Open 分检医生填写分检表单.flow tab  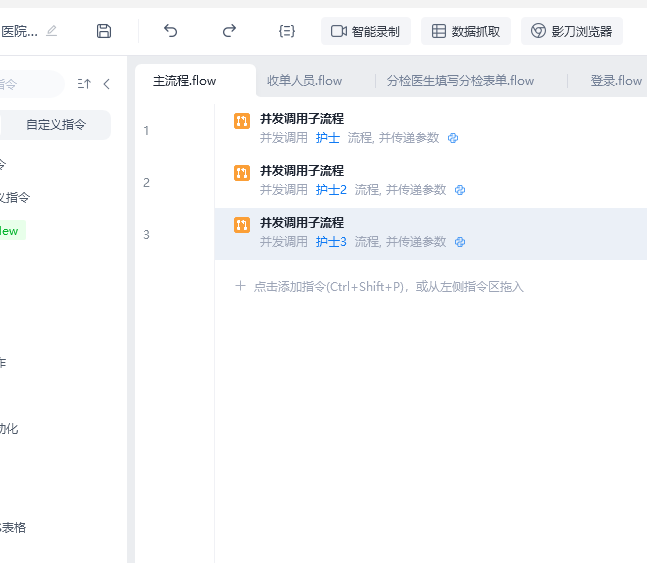click(x=460, y=81)
